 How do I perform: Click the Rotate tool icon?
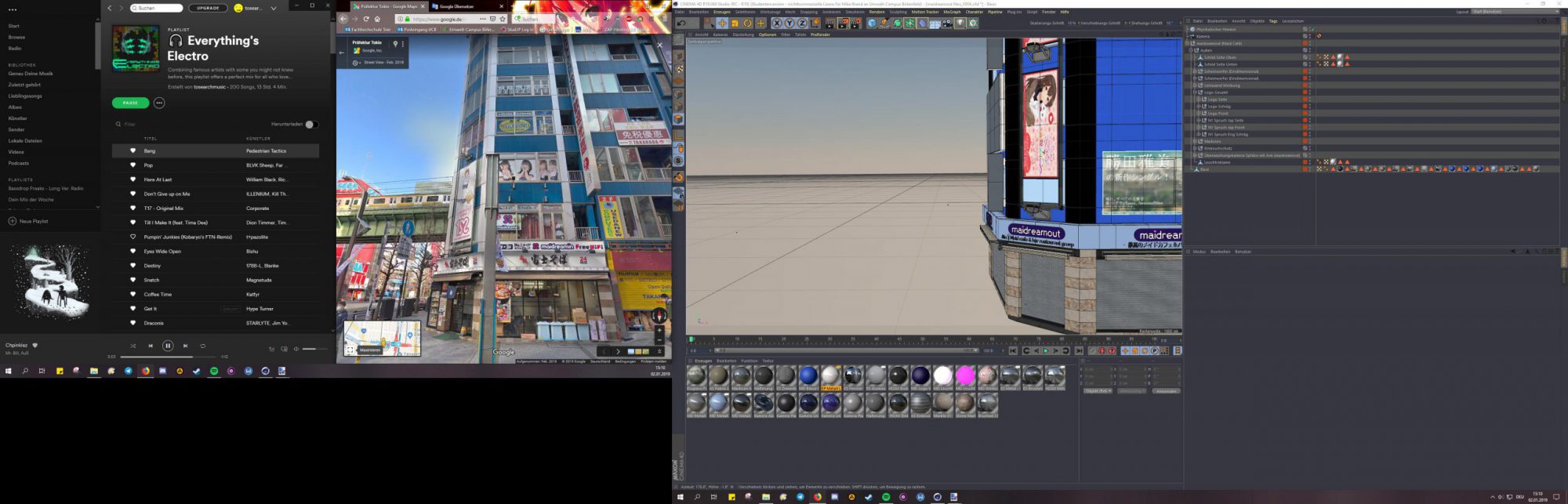[x=748, y=24]
